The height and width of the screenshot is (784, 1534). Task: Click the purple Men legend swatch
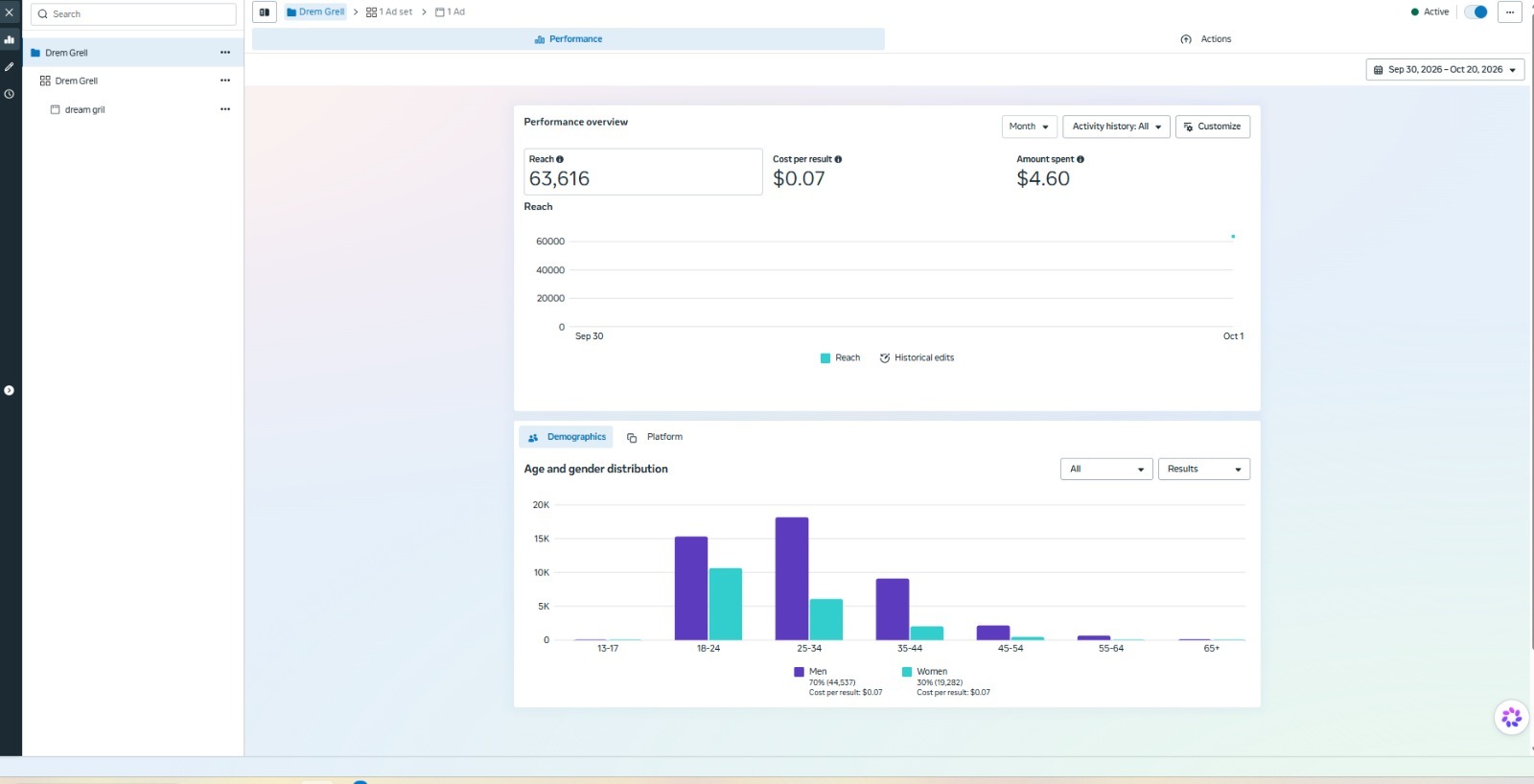pyautogui.click(x=799, y=672)
